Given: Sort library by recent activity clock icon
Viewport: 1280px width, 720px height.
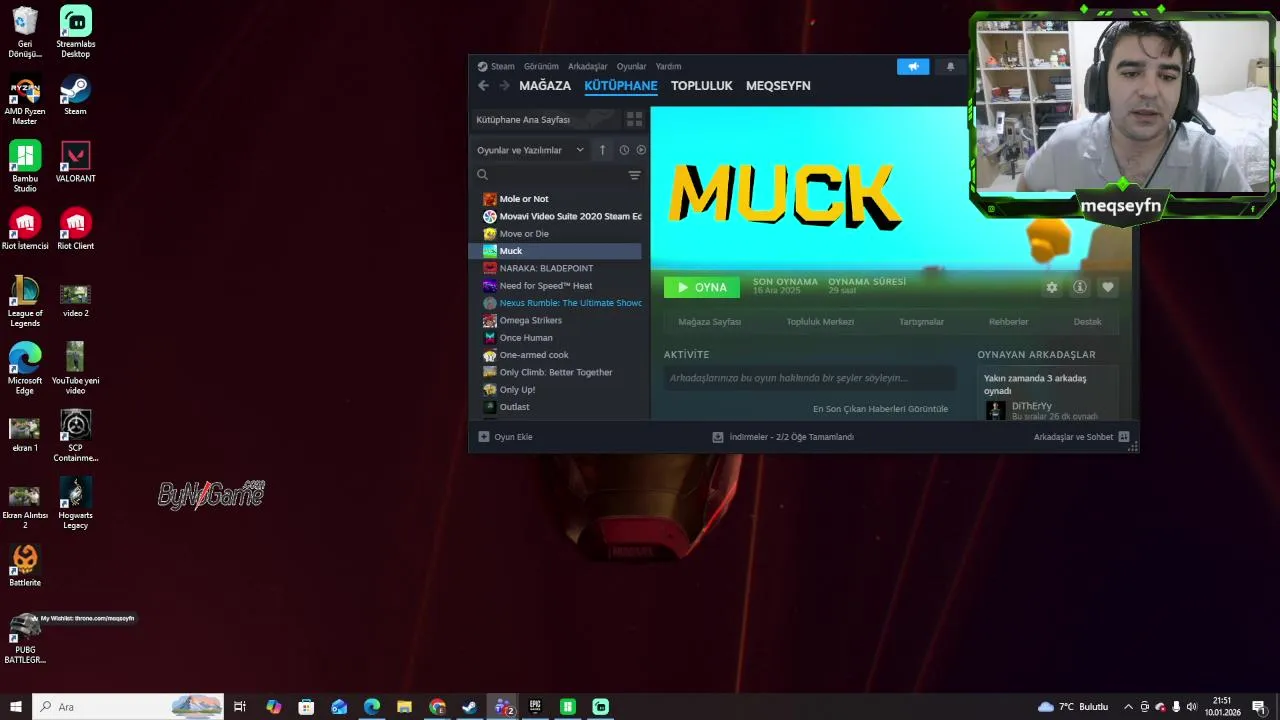Looking at the screenshot, I should tap(624, 150).
